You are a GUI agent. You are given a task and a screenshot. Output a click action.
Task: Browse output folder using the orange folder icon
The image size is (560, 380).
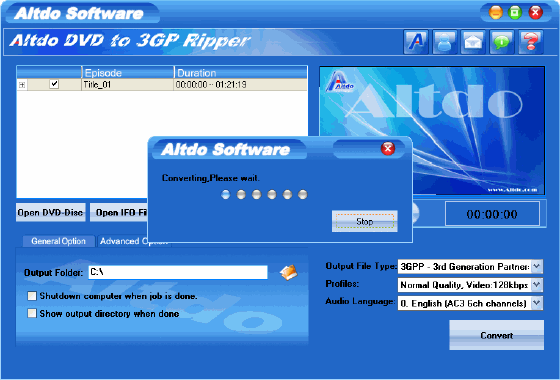pyautogui.click(x=289, y=272)
